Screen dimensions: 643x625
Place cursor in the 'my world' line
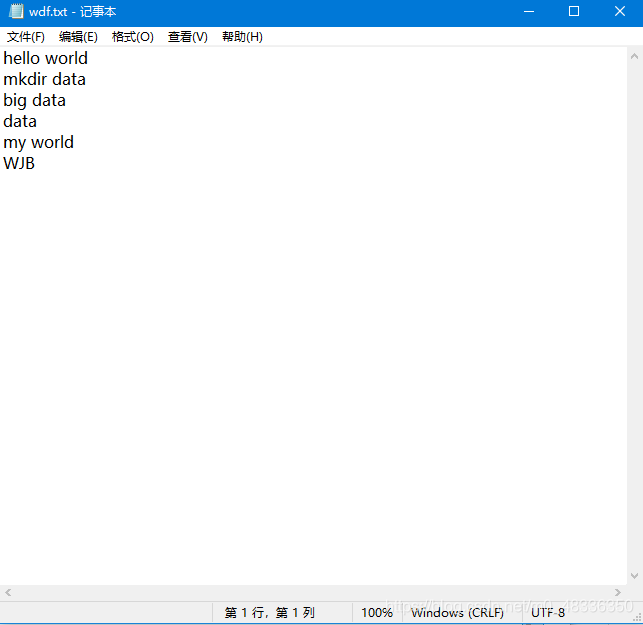click(x=39, y=143)
